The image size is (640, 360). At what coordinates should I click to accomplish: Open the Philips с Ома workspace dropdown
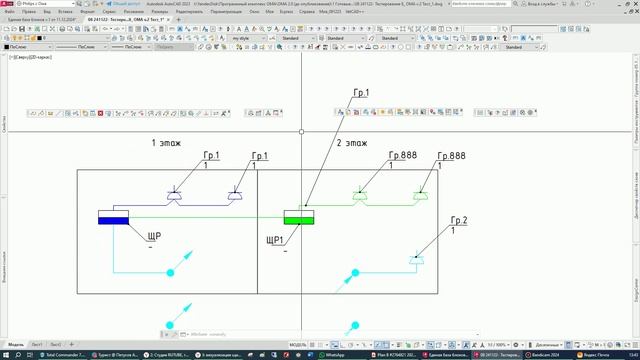pyautogui.click(x=45, y=4)
